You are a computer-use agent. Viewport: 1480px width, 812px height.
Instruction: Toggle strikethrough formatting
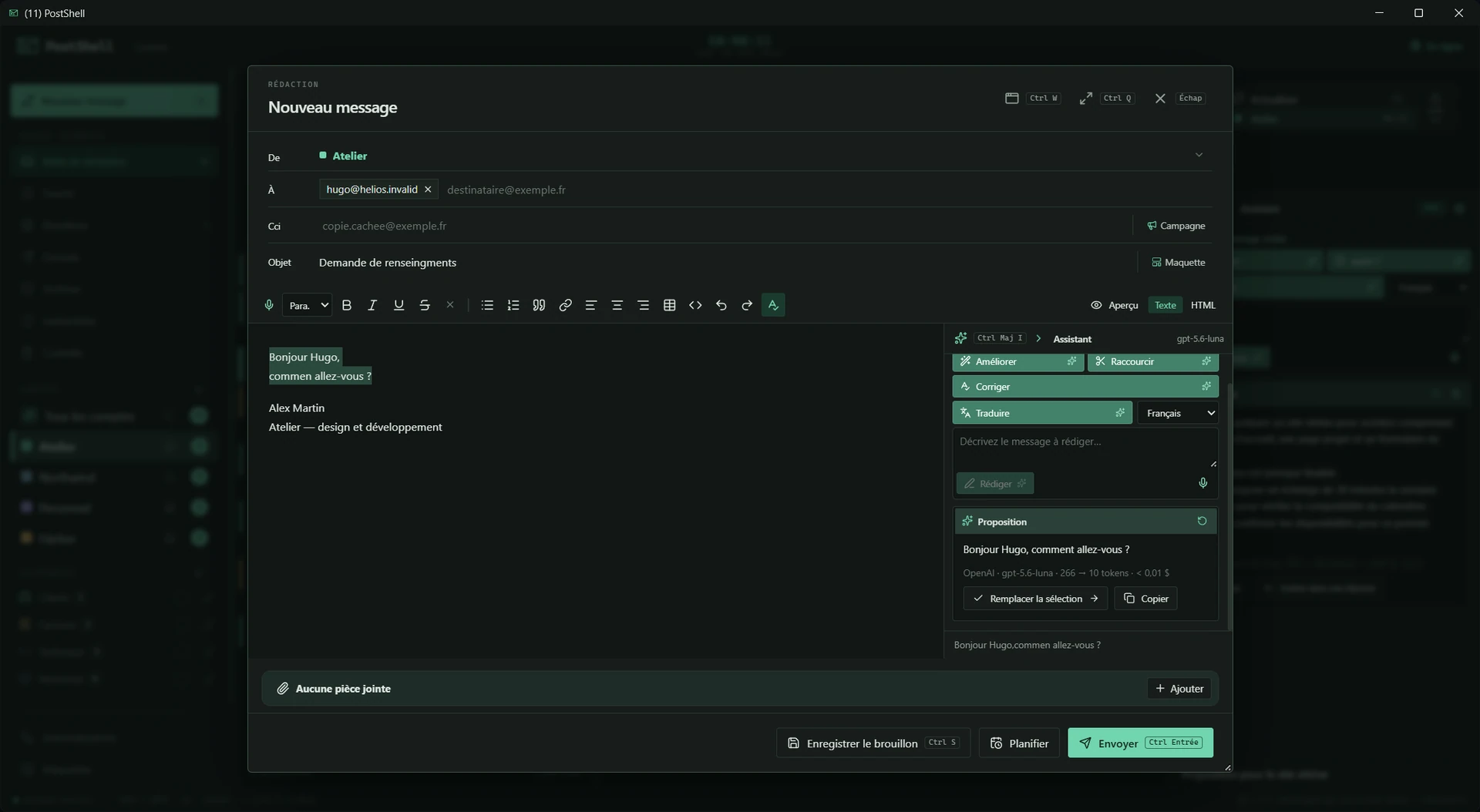point(425,305)
